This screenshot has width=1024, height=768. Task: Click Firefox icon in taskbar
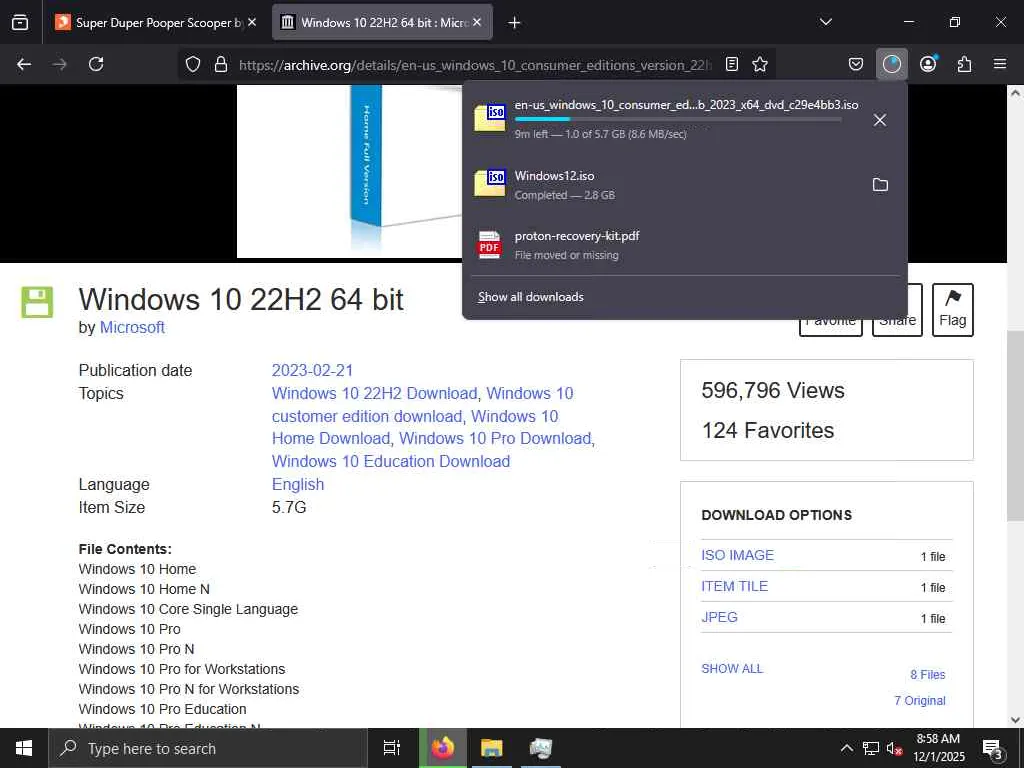442,748
